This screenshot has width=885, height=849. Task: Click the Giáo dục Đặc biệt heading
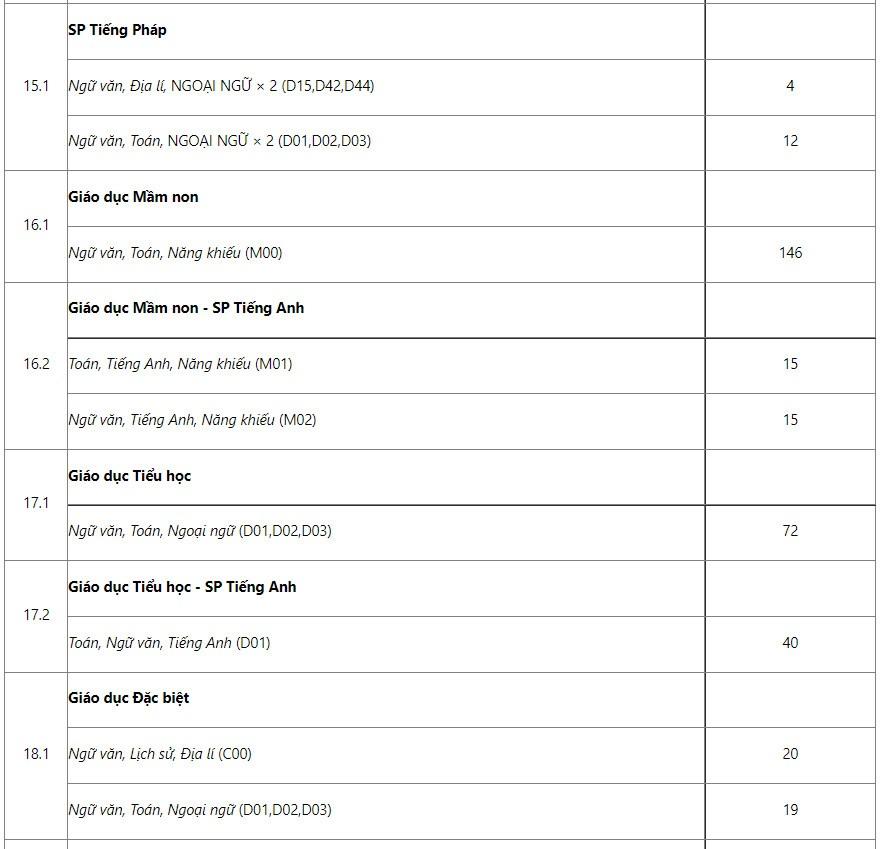[x=129, y=698]
